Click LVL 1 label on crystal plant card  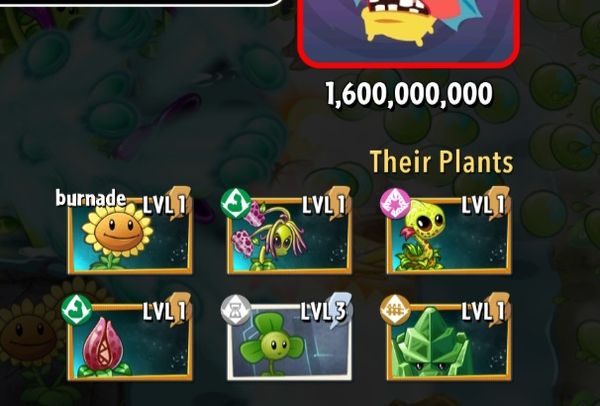pyautogui.click(x=483, y=311)
